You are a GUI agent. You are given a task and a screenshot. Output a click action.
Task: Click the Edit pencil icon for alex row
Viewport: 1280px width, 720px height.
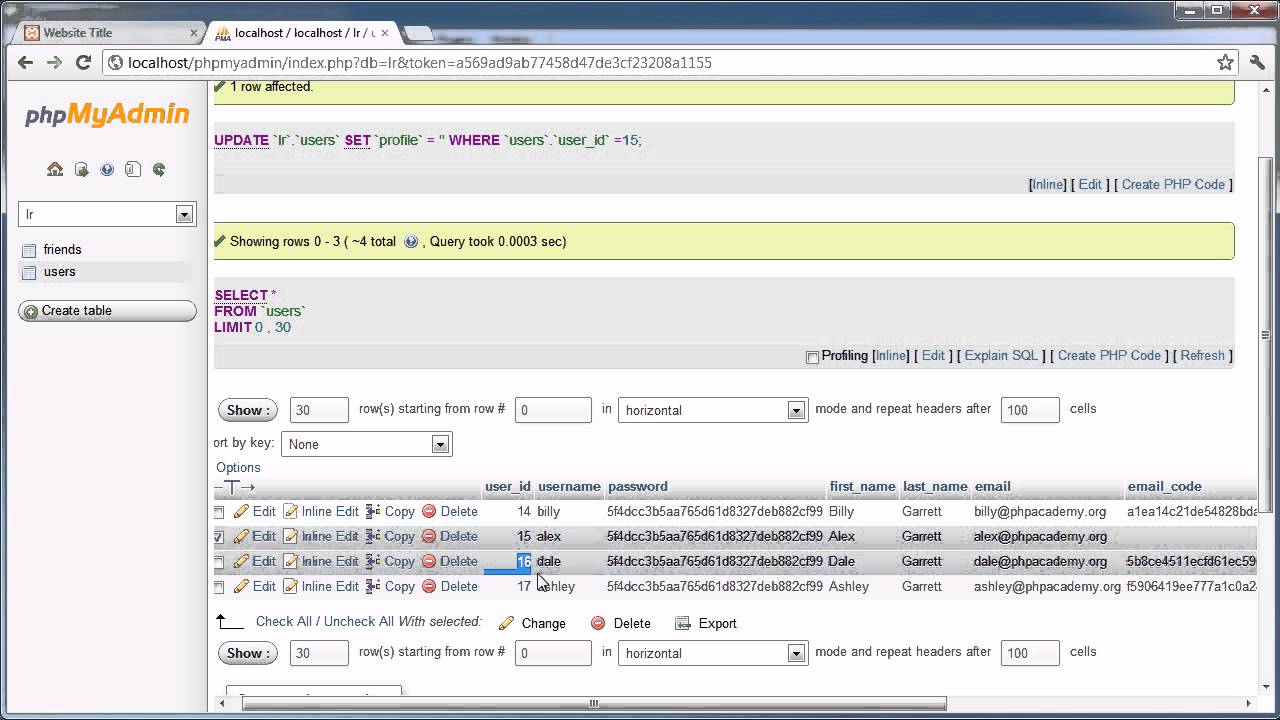(241, 536)
